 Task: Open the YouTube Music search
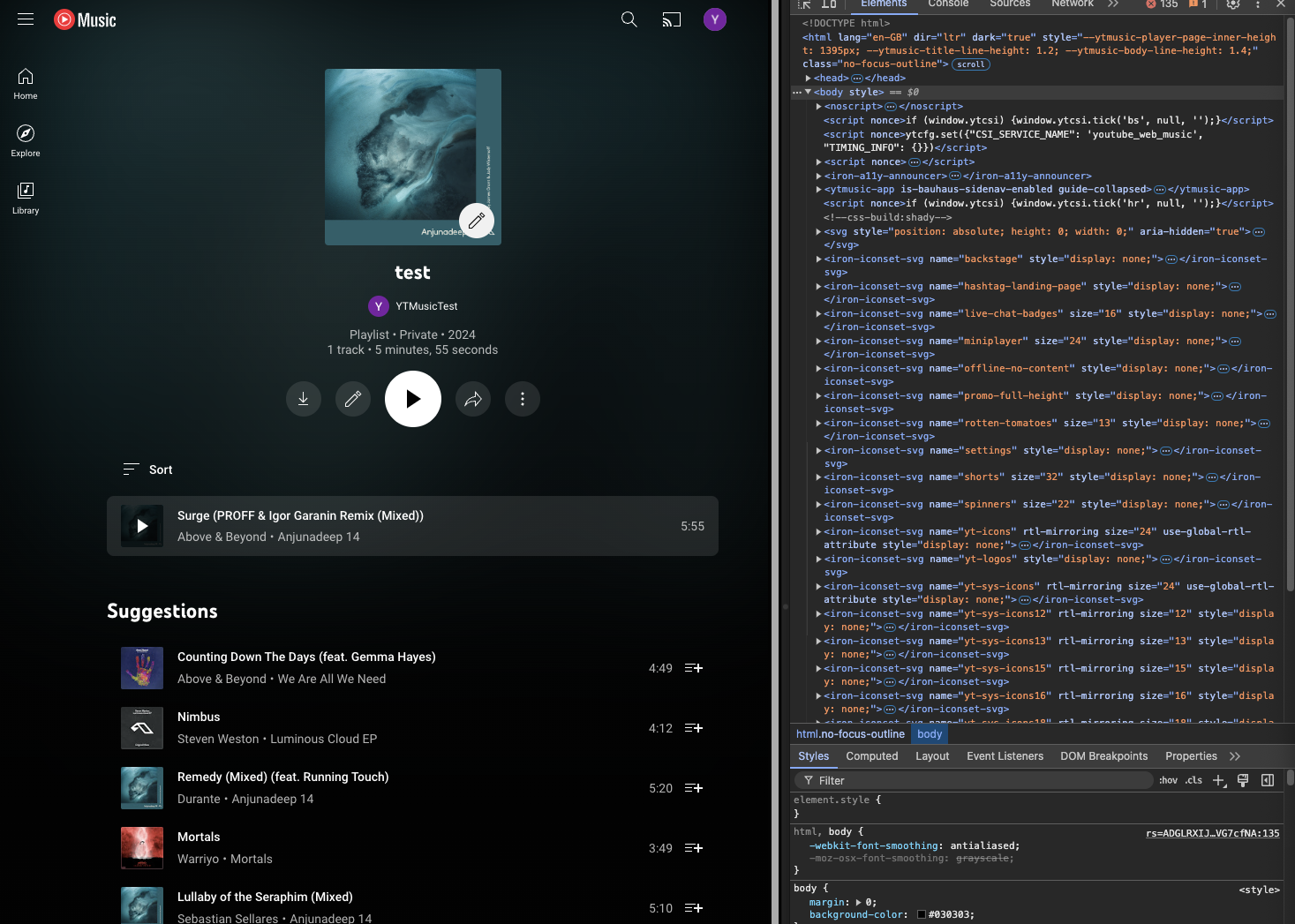629,19
